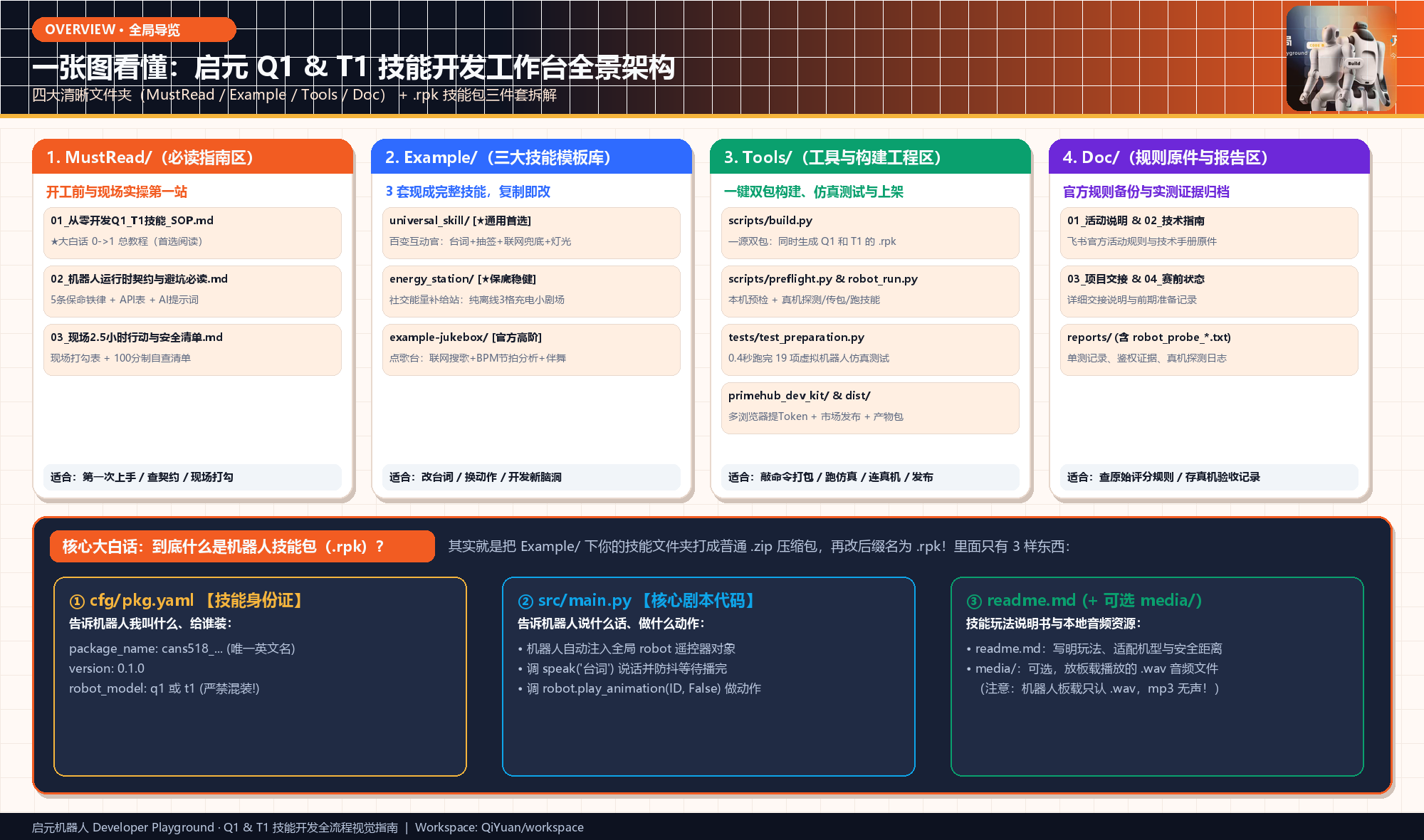Open the 03_项目交接 & 04_赛前状态 card
This screenshot has height=840, width=1424.
point(1209,291)
